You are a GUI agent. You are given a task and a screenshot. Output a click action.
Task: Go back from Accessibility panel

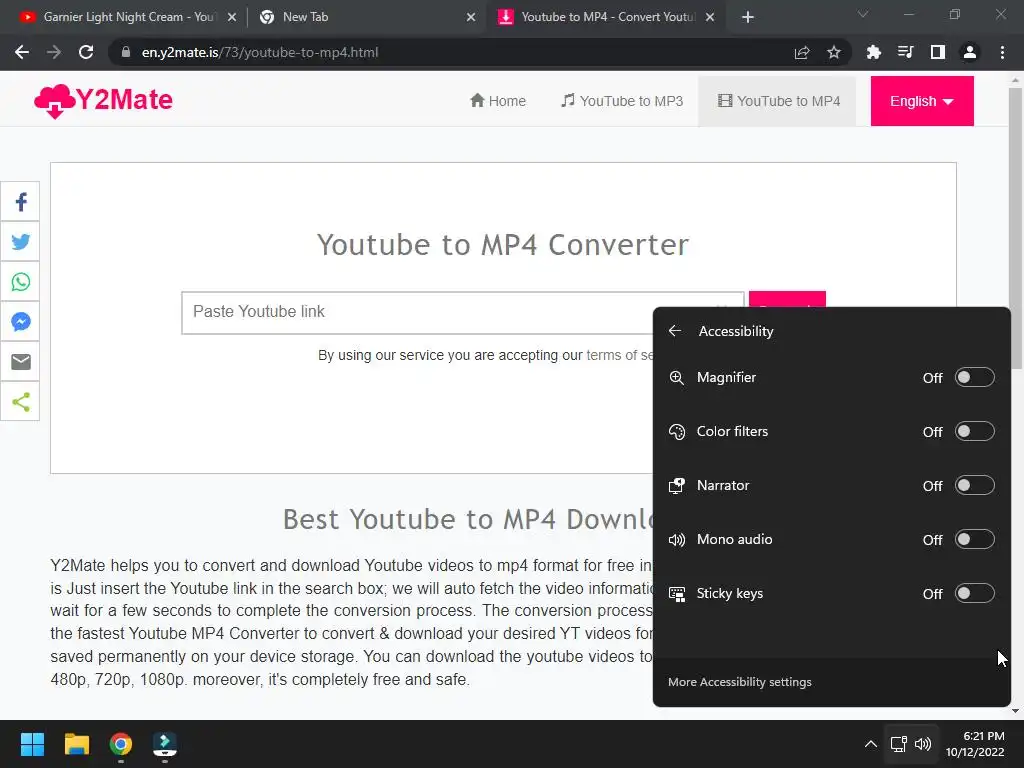coord(675,331)
